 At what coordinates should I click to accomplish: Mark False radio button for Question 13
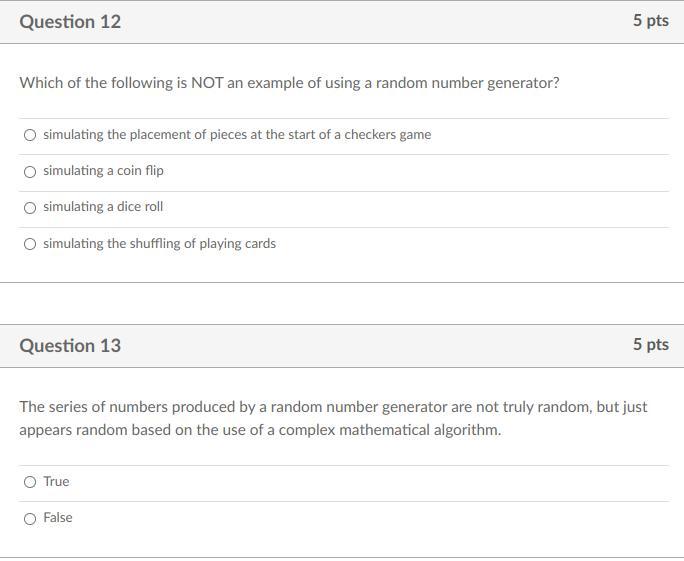pos(30,519)
